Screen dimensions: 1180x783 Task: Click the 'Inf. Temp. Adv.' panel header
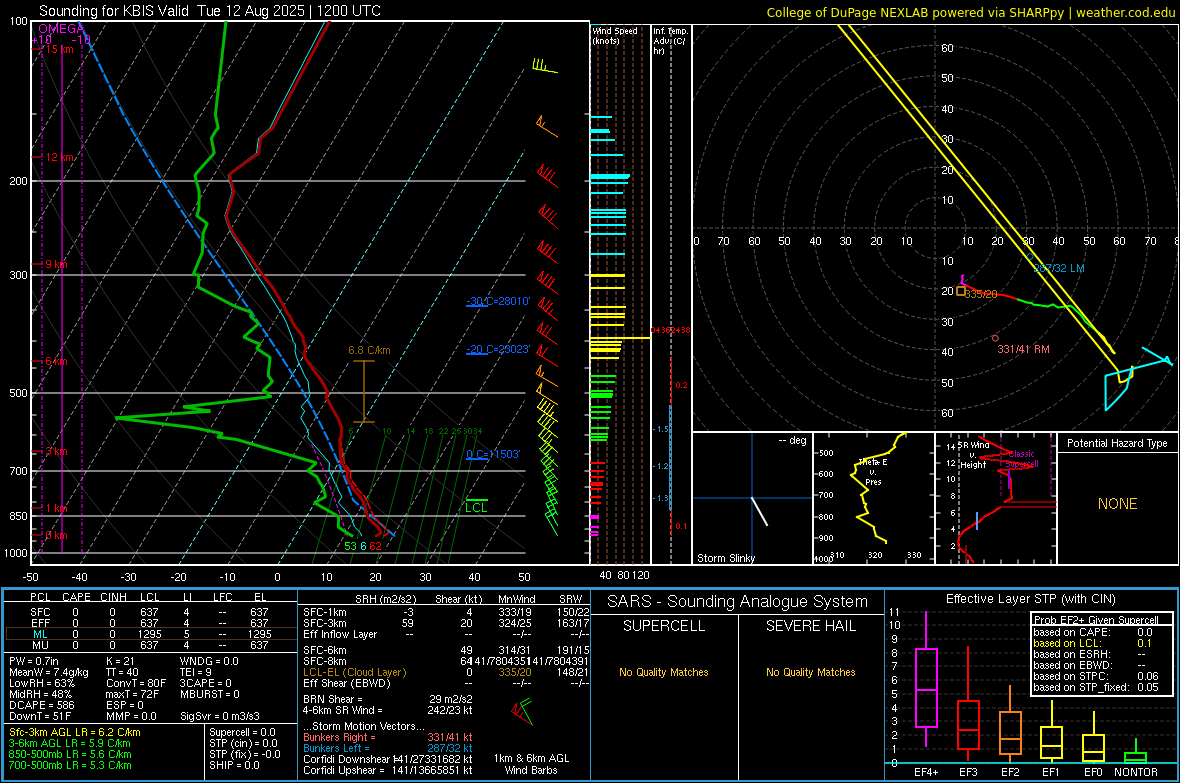click(669, 41)
